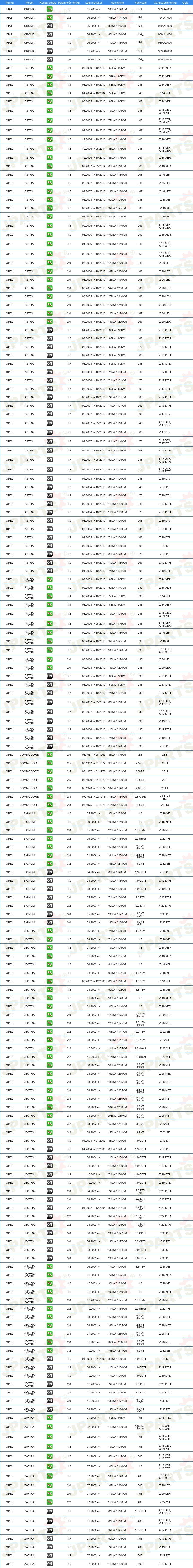The image size is (193, 1568).
Task: Click the petrol icon in the Commodore 25 E row
Action: pos(49,780)
